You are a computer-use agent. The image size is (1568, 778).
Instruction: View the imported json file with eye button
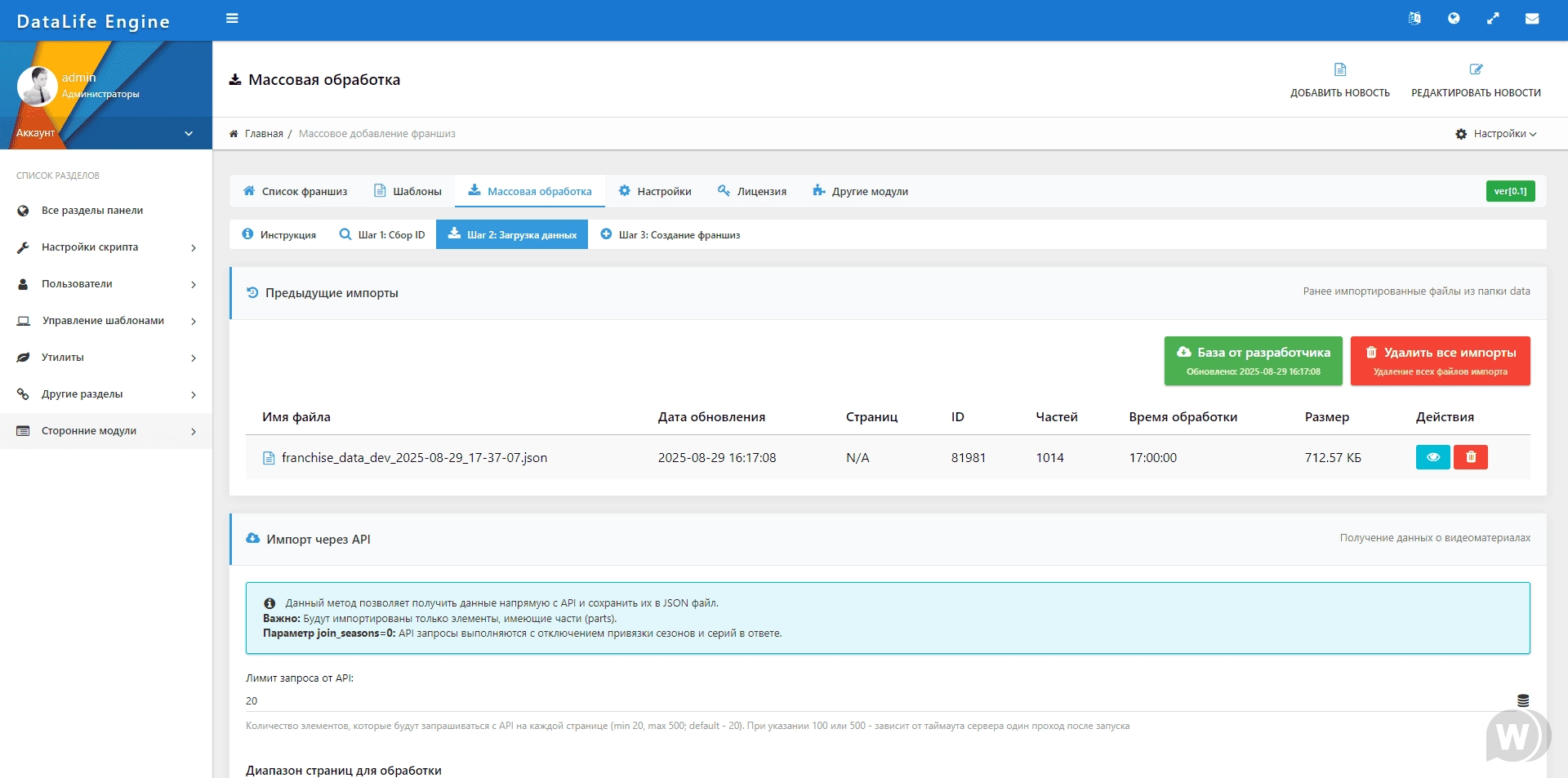(x=1432, y=457)
